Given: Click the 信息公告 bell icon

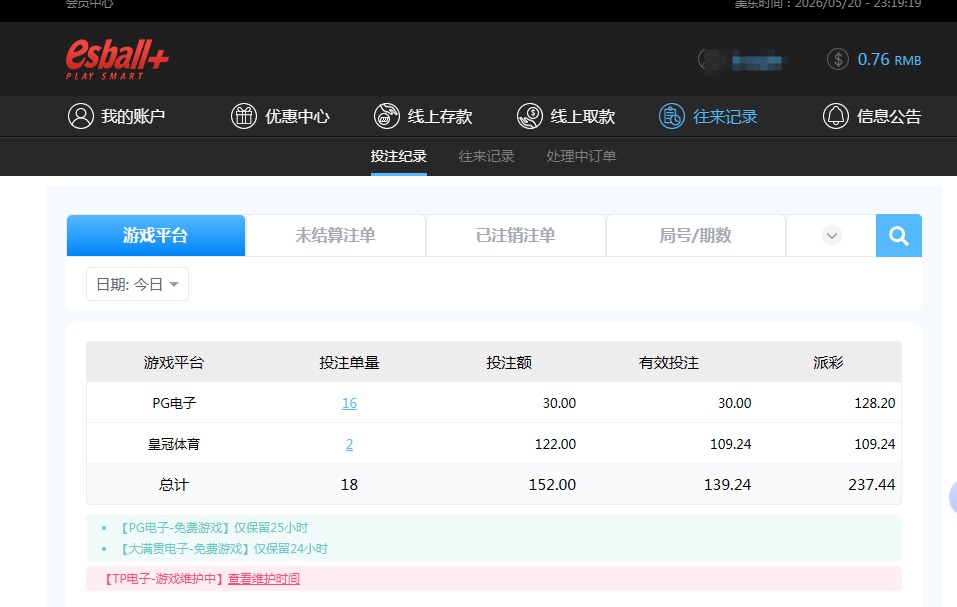Looking at the screenshot, I should click(836, 116).
